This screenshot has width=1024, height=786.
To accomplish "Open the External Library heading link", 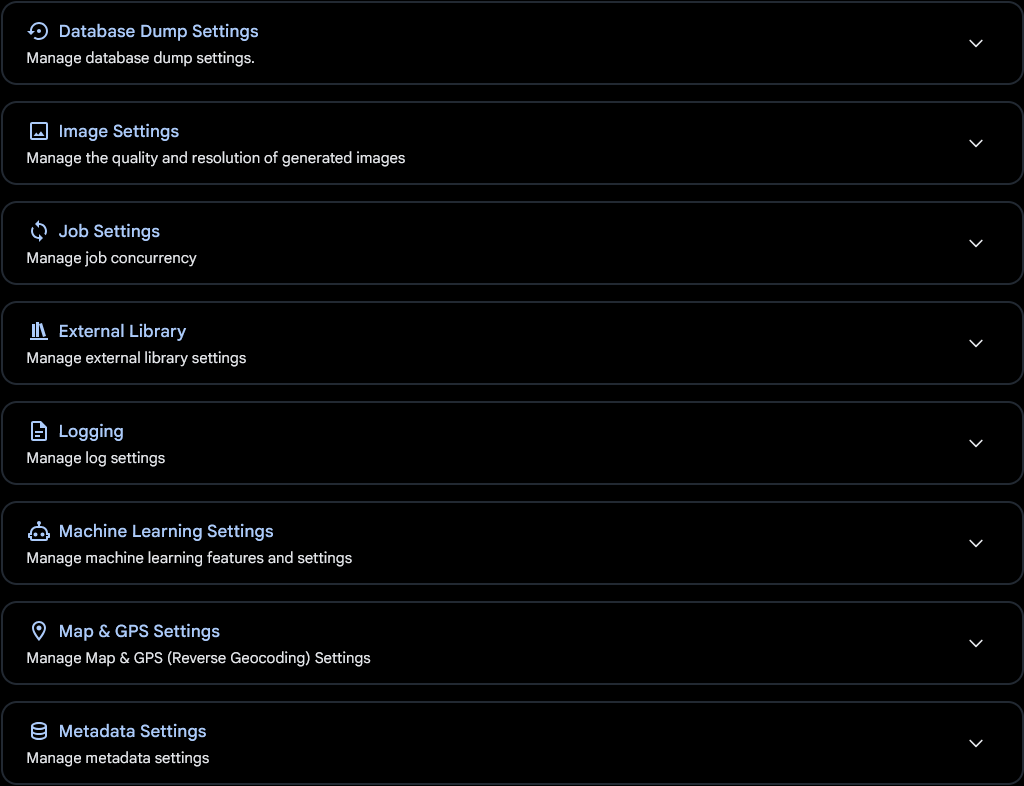I will coord(122,331).
